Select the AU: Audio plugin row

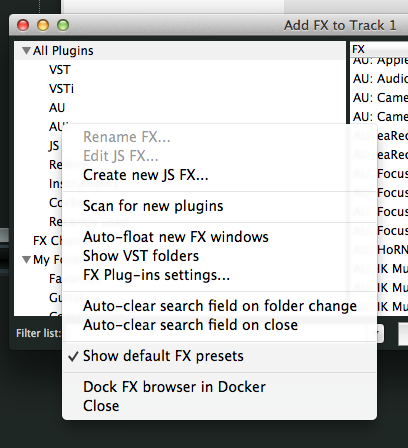point(380,79)
